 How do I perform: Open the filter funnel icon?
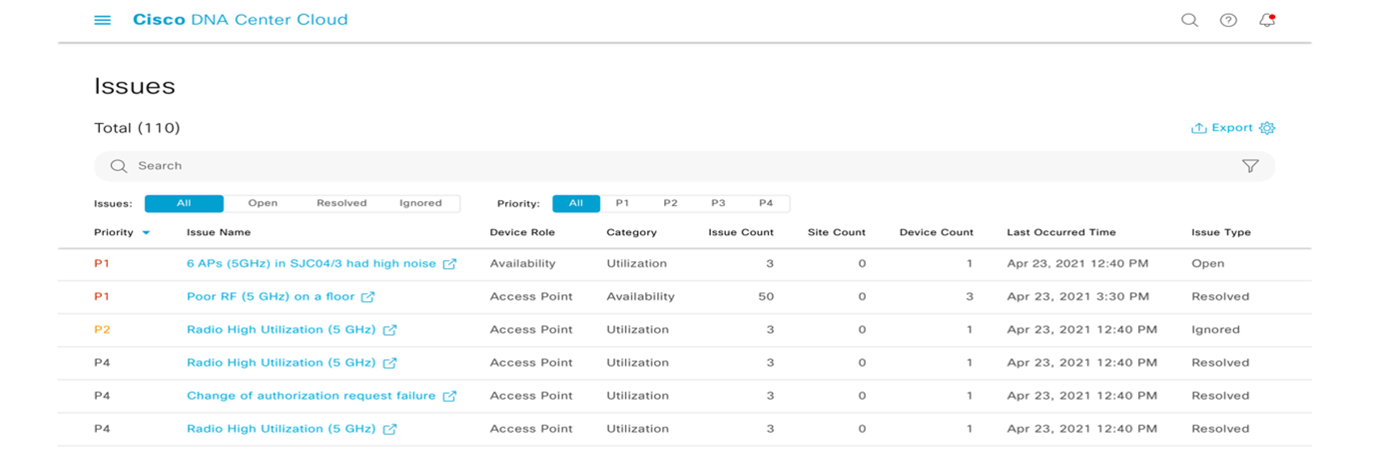1249,166
